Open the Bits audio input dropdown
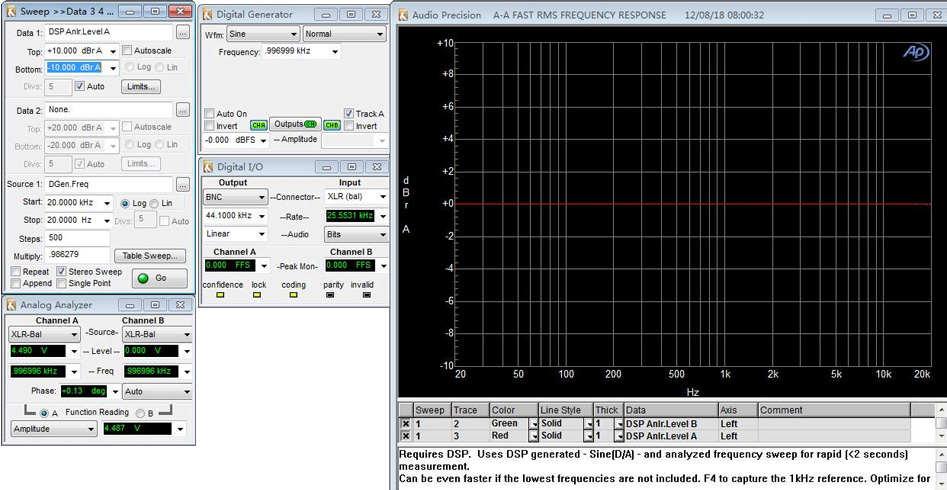The height and width of the screenshot is (490, 947). pyautogui.click(x=356, y=234)
